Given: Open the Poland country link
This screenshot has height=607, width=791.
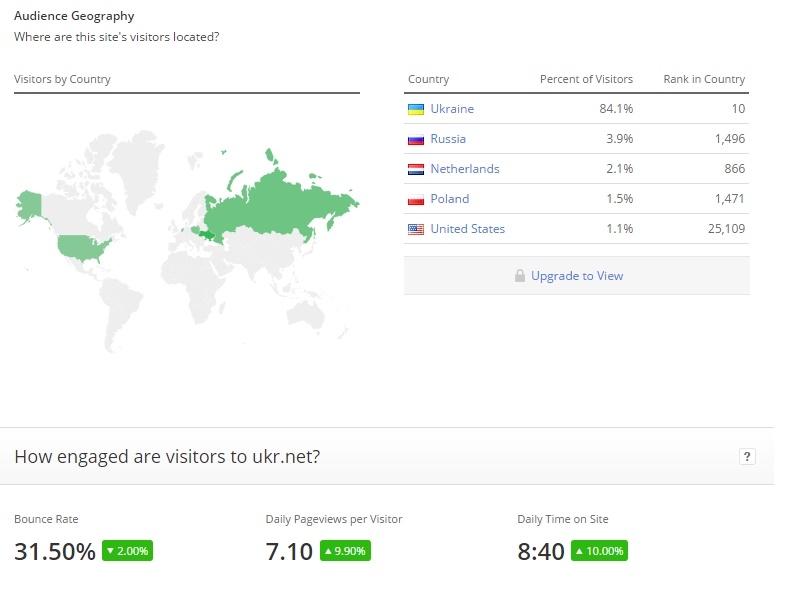Looking at the screenshot, I should coord(450,199).
